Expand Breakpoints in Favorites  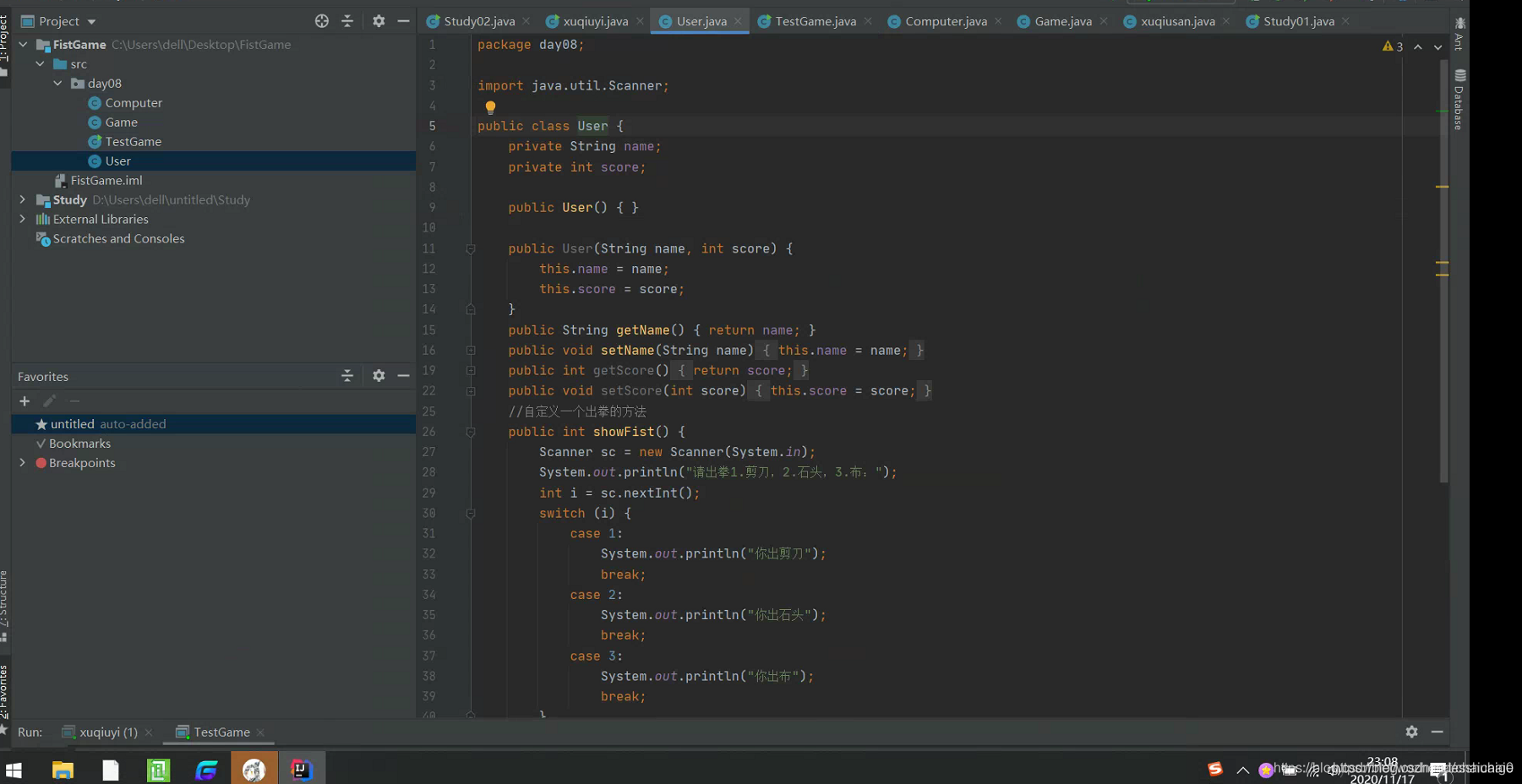tap(23, 462)
